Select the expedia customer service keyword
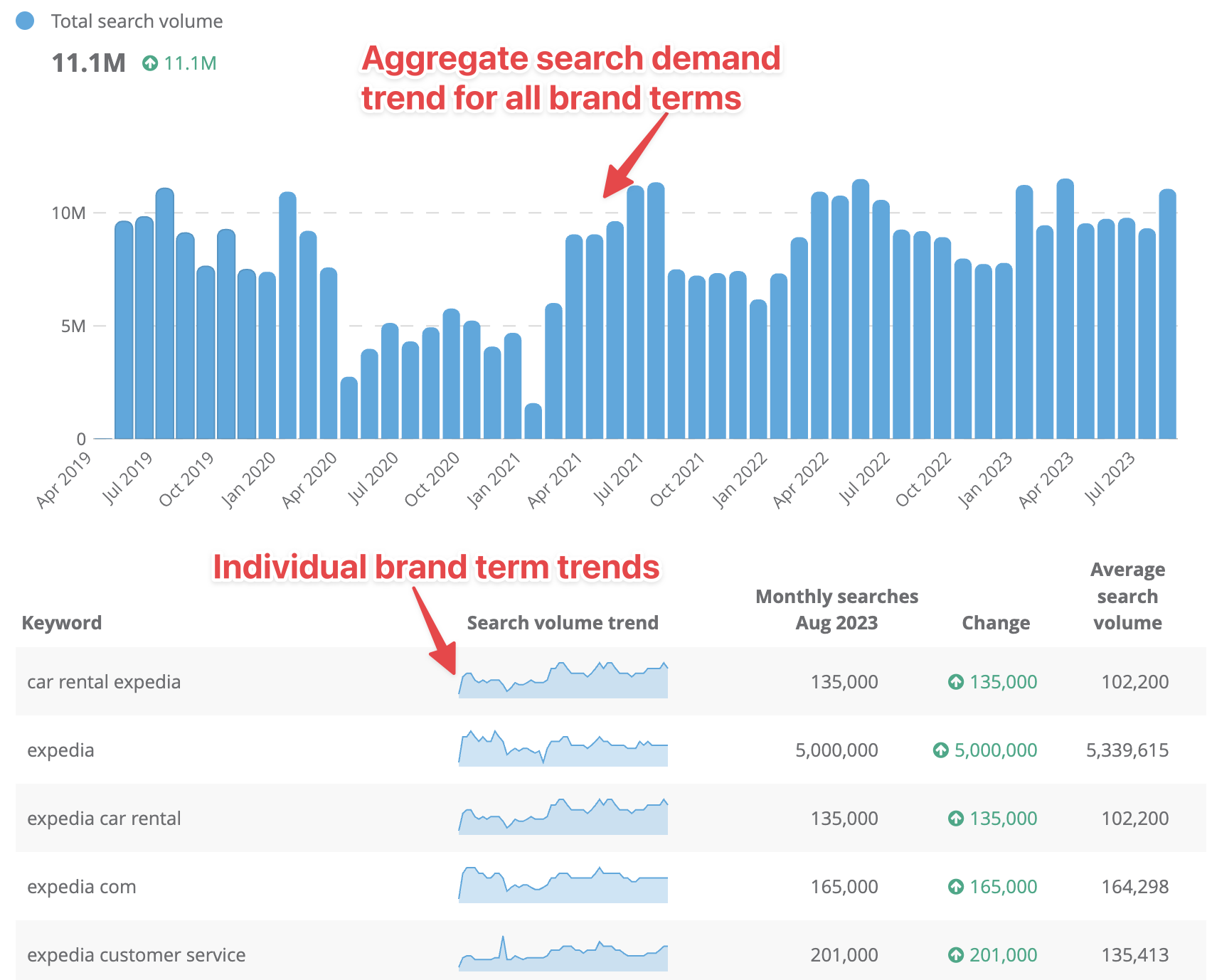 tap(137, 955)
